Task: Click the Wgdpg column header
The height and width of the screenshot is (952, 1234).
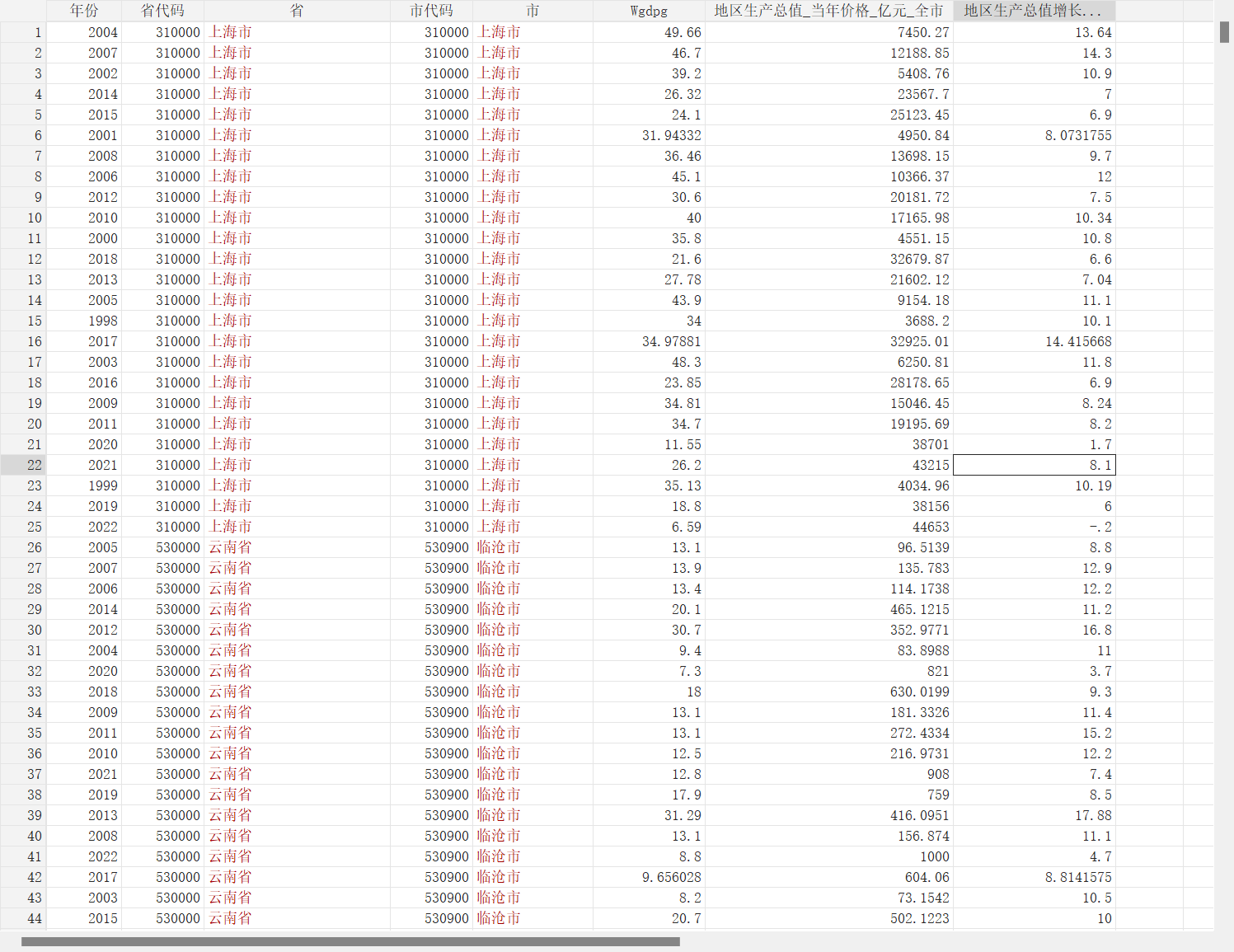Action: click(648, 11)
